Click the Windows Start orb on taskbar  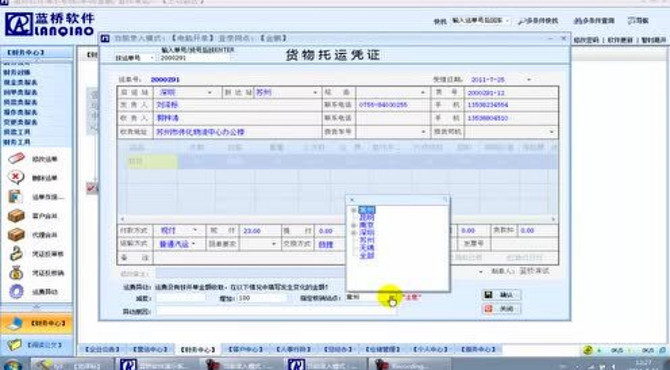tap(13, 365)
